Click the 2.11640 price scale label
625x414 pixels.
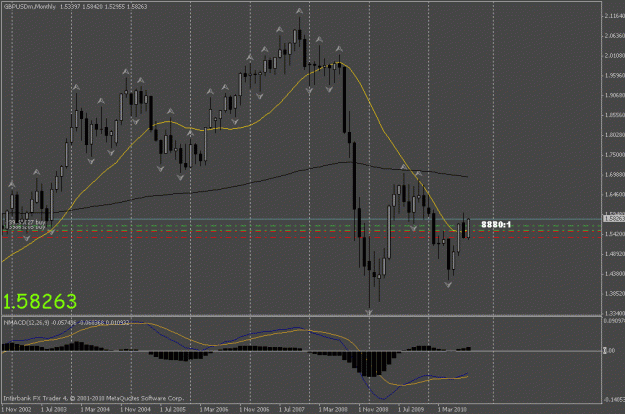click(615, 16)
